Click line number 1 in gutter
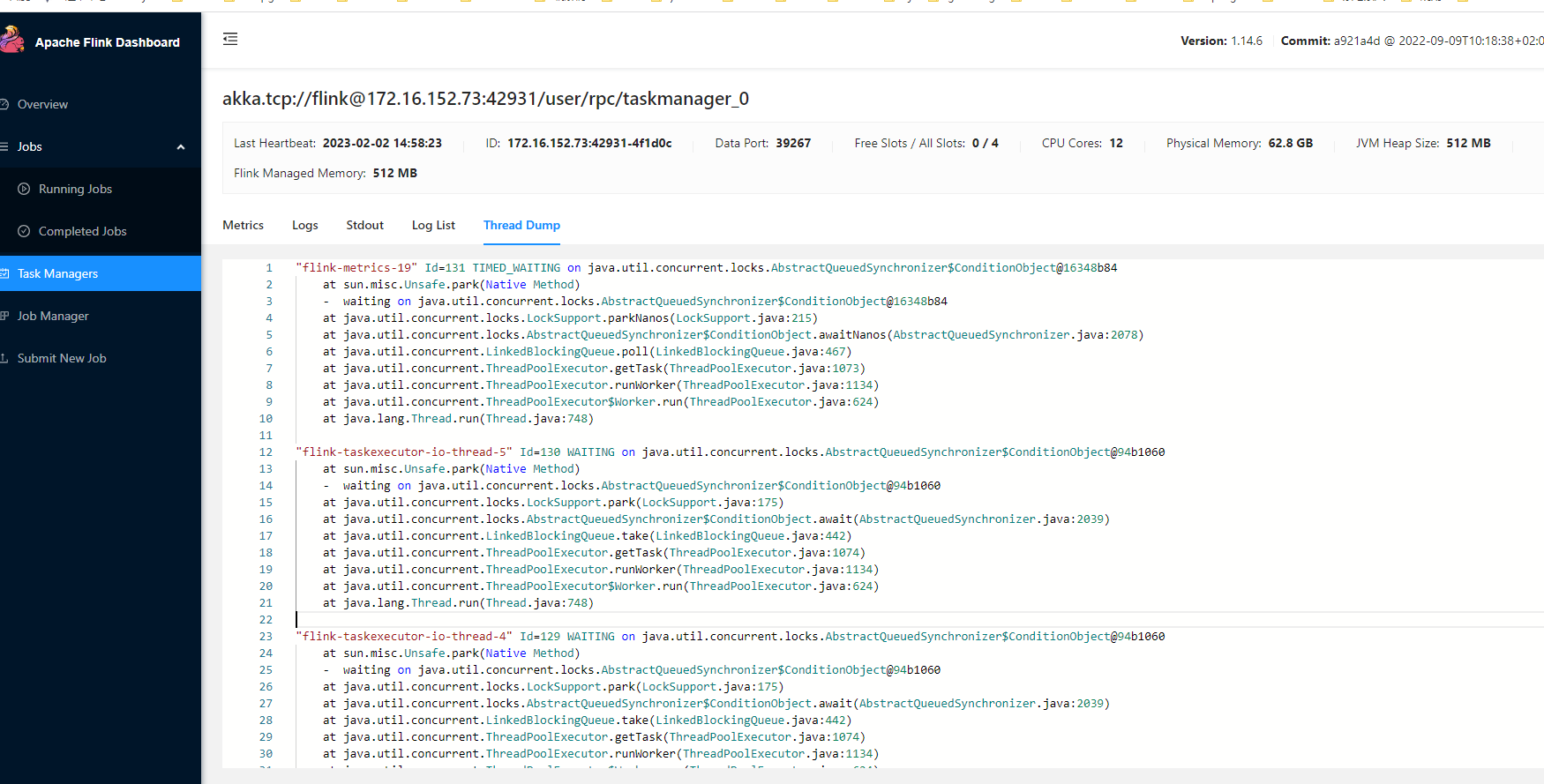The width and height of the screenshot is (1544, 784). point(269,267)
